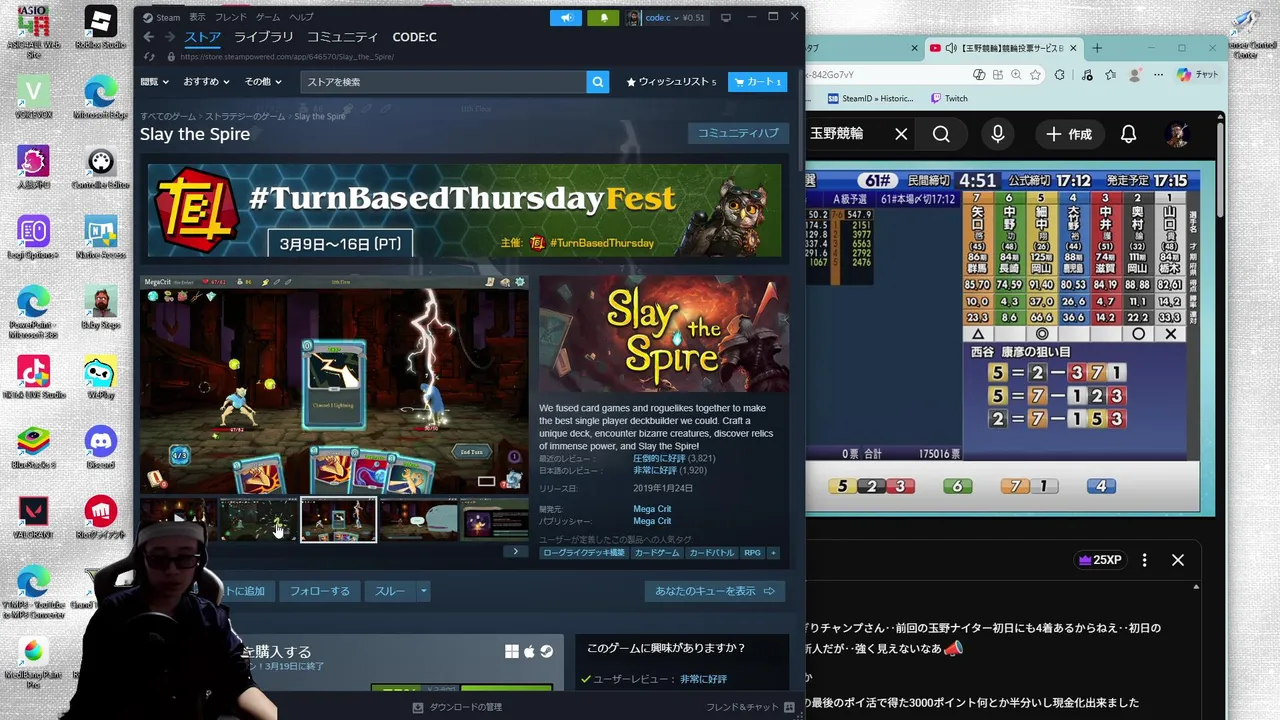1280x720 pixels.
Task: Open Discord desktop shortcut
Action: tap(100, 446)
